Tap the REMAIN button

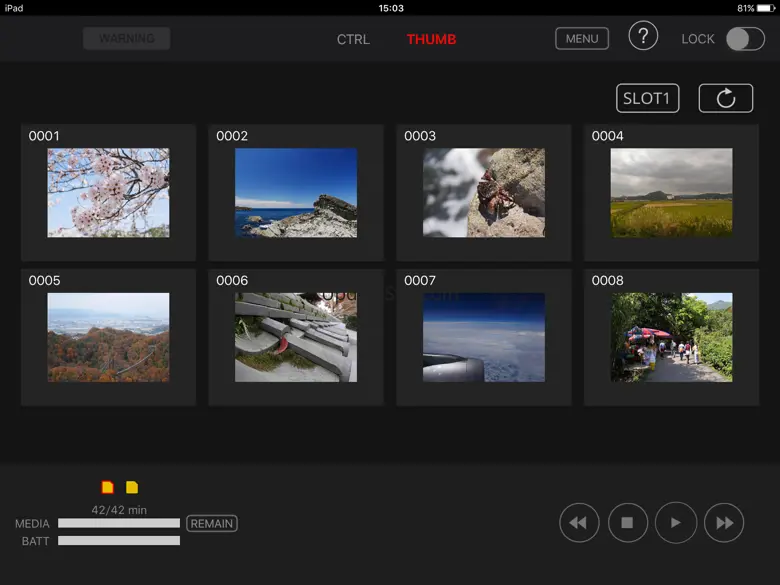point(211,523)
